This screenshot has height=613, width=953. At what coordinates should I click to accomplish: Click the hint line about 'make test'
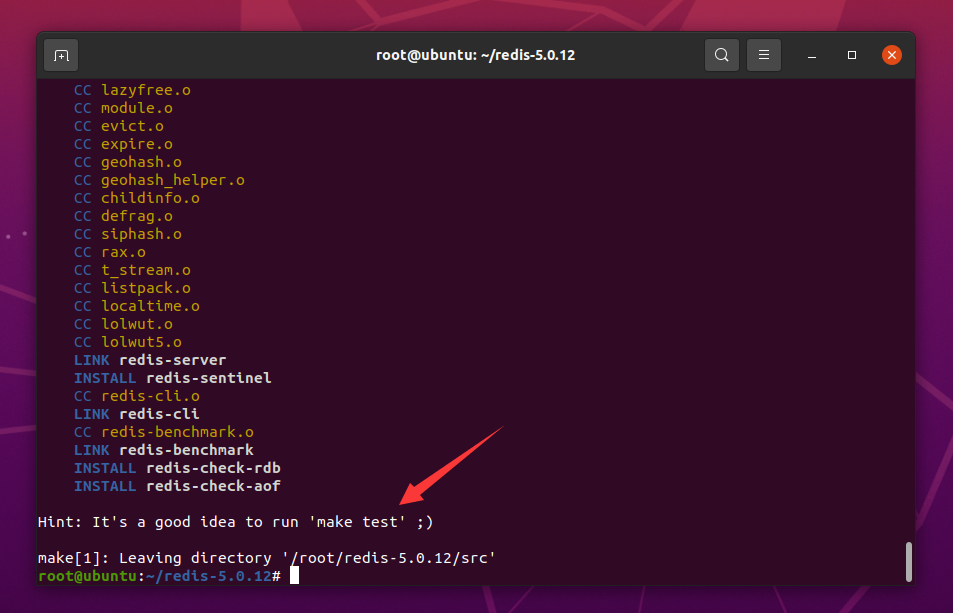235,522
